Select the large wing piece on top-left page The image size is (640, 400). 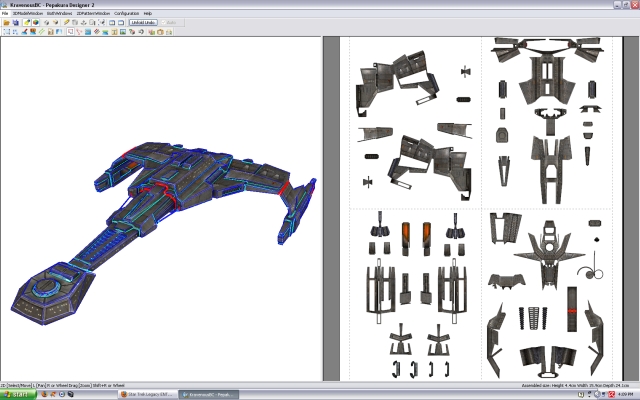[397, 83]
